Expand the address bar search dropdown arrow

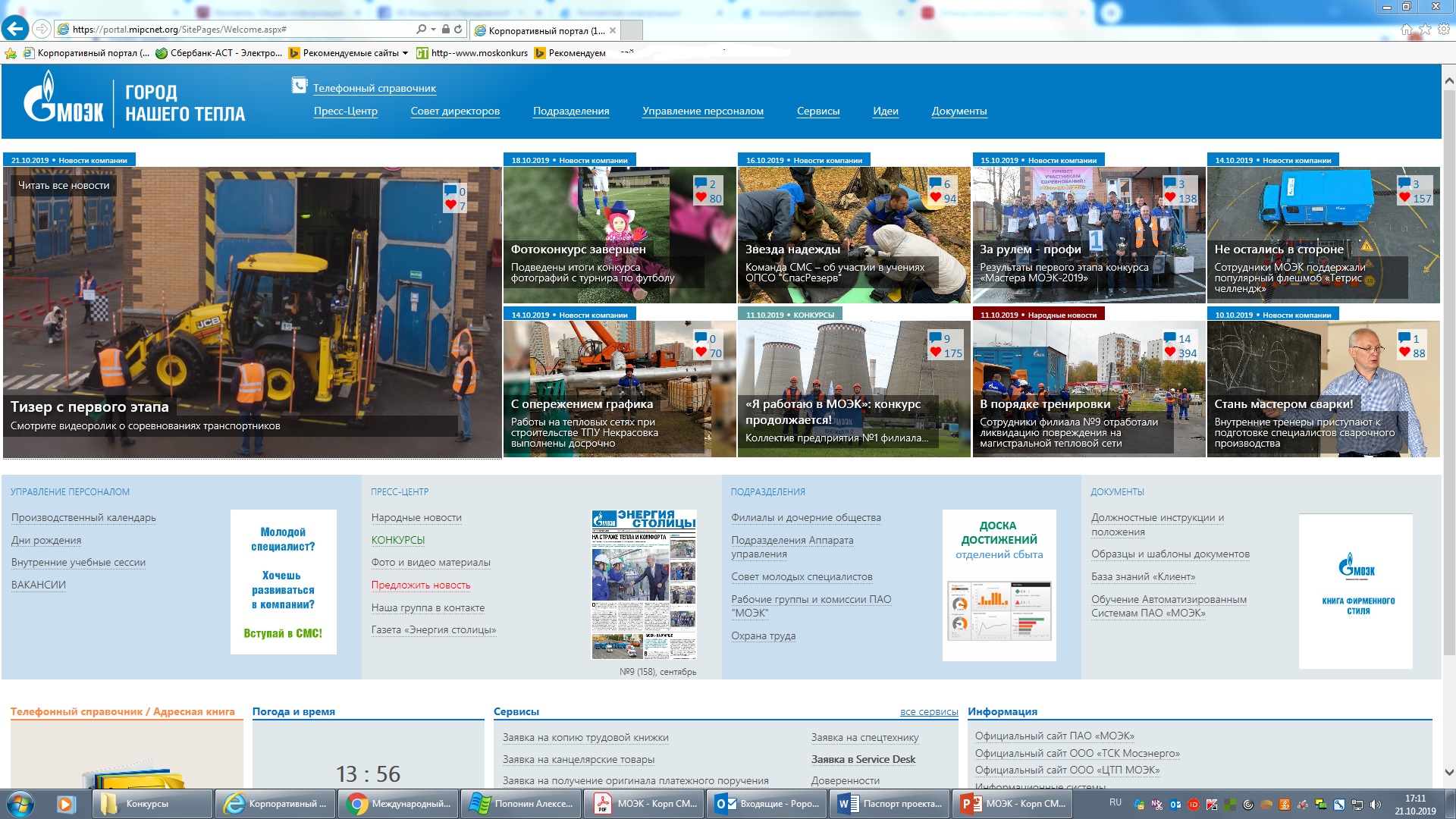point(433,29)
